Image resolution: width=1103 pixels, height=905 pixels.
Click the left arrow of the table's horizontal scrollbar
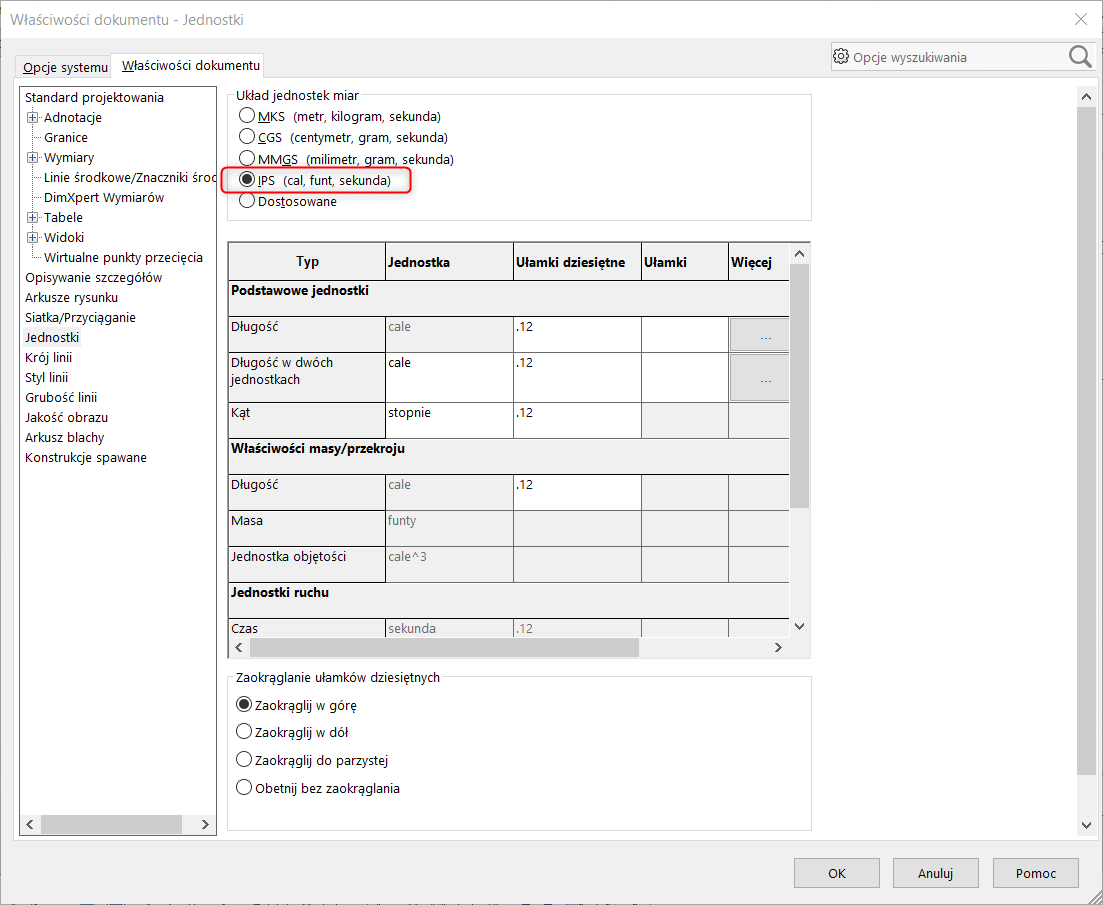point(238,647)
